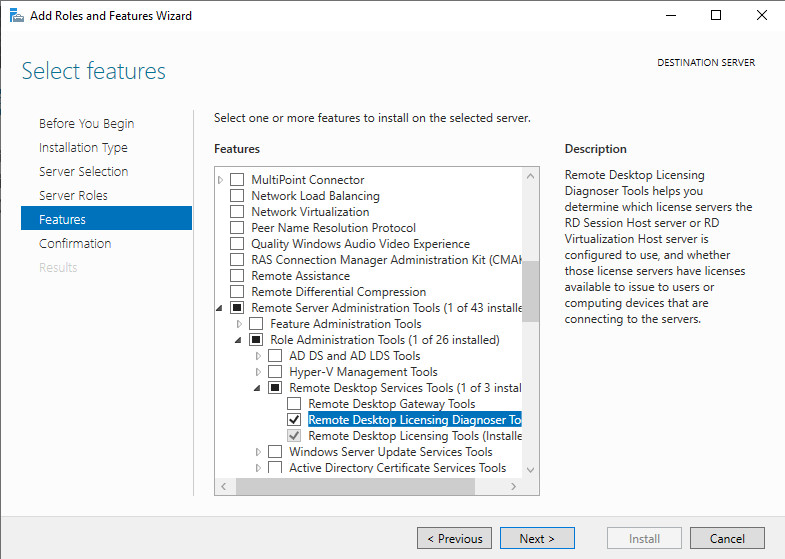Expand Feature Administration Tools node

click(239, 324)
